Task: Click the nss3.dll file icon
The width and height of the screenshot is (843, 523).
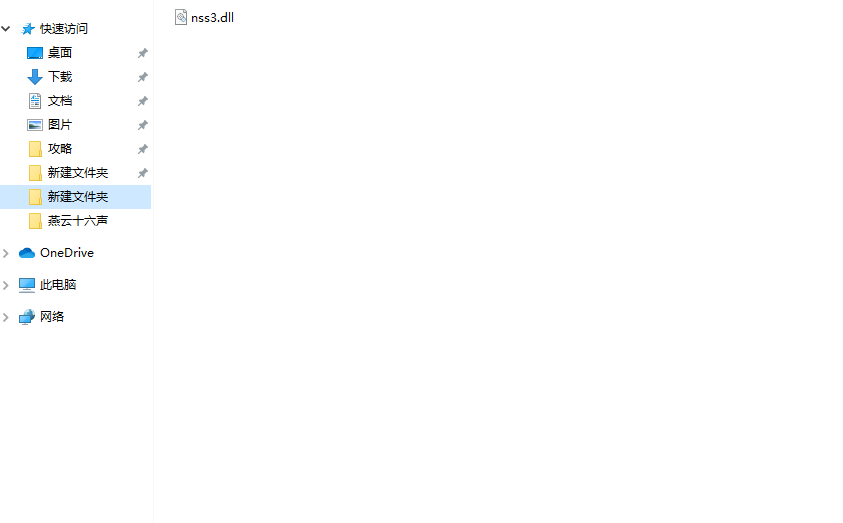Action: click(181, 17)
